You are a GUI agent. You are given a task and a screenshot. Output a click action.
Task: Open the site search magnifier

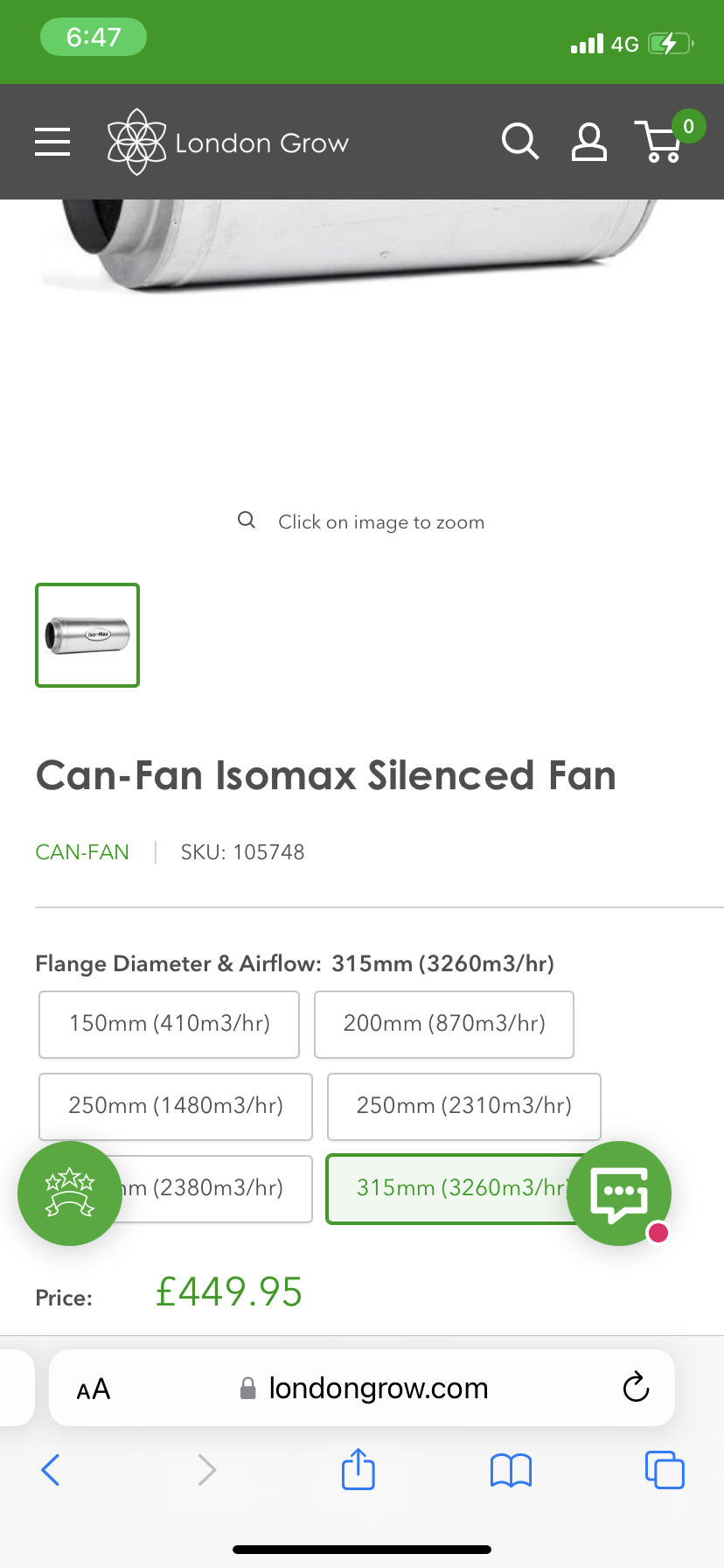coord(520,141)
